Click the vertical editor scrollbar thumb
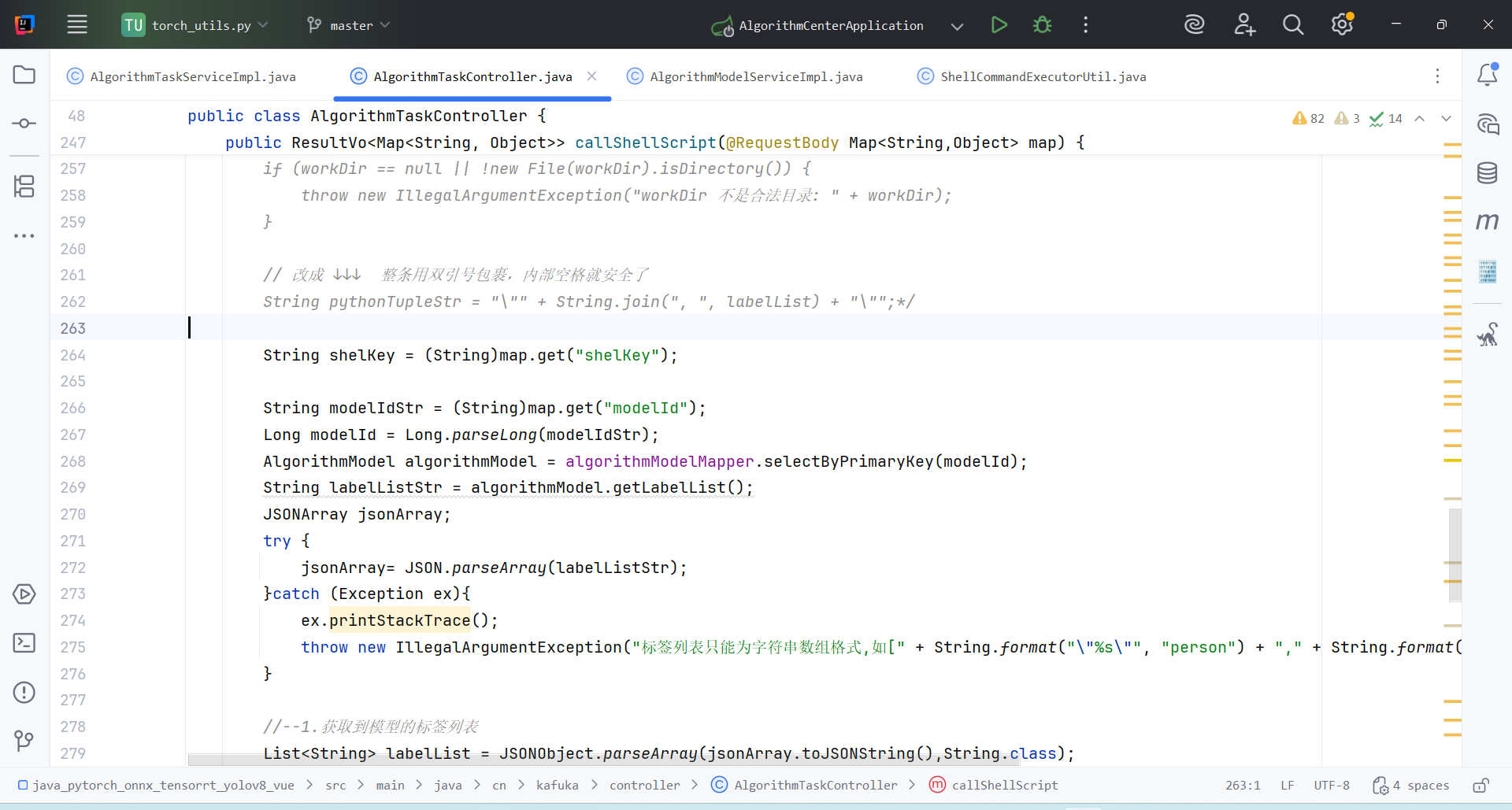1512x810 pixels. click(1455, 555)
